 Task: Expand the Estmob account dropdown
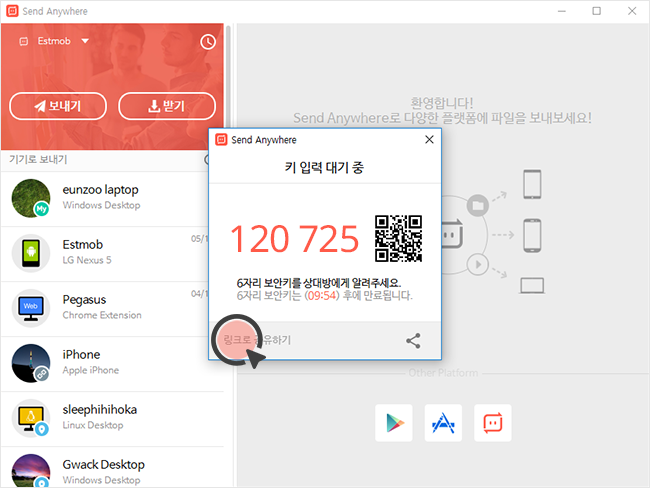point(85,41)
